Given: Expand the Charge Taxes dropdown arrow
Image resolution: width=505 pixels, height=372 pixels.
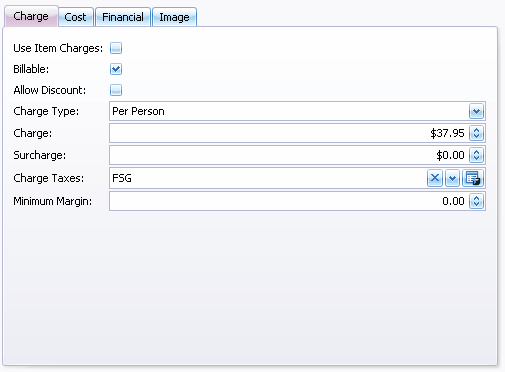Looking at the screenshot, I should click(452, 178).
